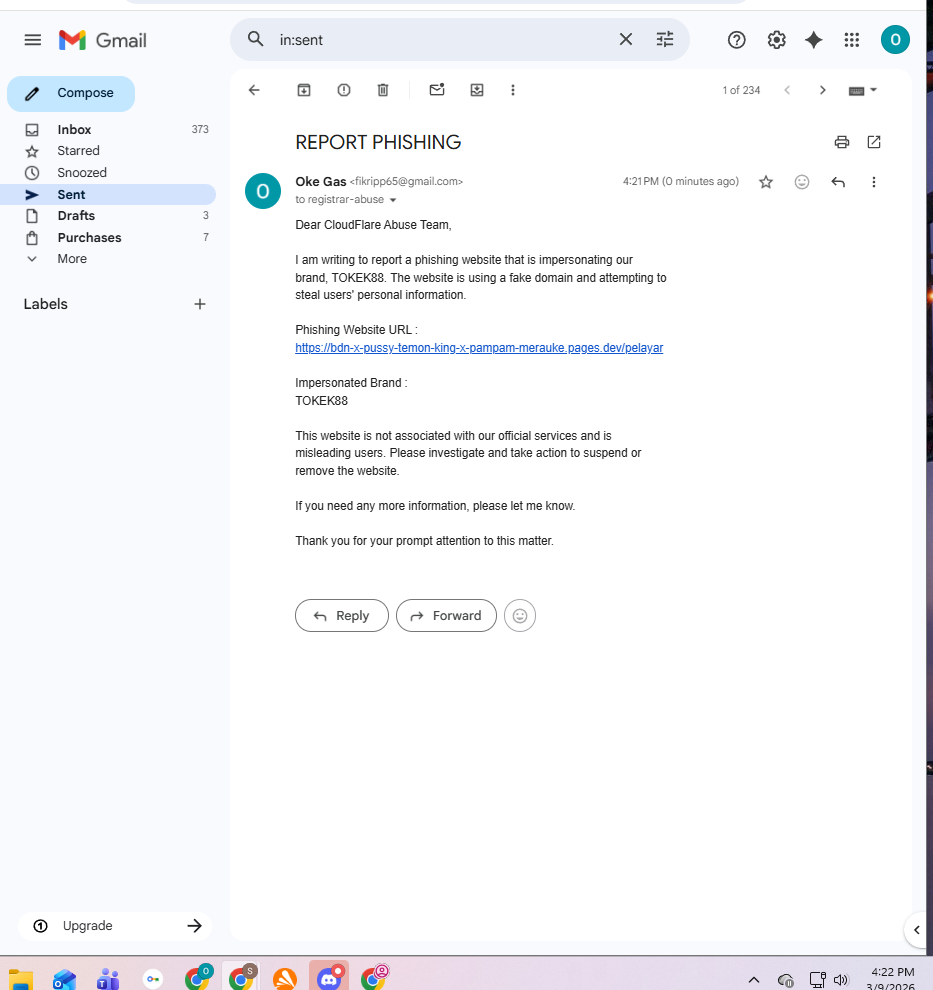This screenshot has height=990, width=933.
Task: Open Microsoft Teams from the taskbar
Action: pyautogui.click(x=108, y=979)
